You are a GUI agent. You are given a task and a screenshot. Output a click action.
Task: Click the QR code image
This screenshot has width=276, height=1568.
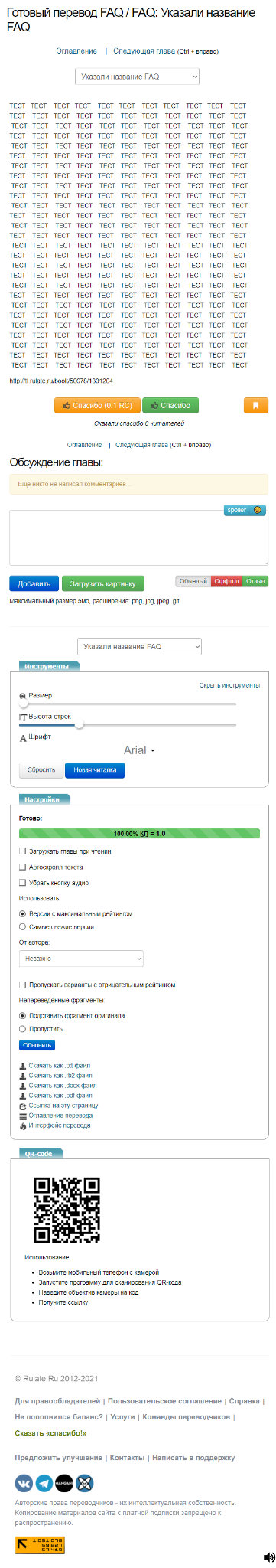(67, 1210)
